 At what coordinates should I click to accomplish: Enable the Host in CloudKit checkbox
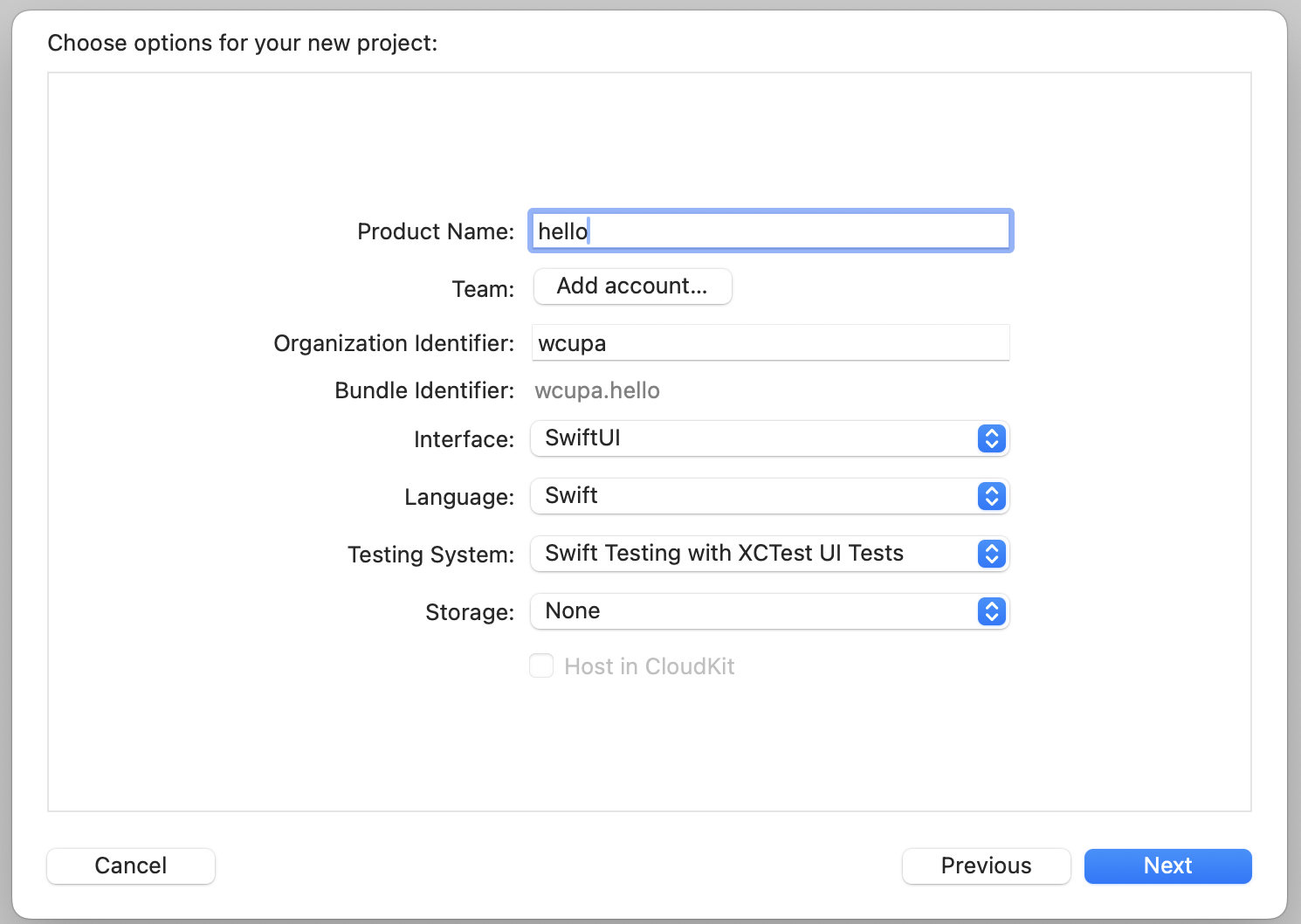pyautogui.click(x=541, y=666)
